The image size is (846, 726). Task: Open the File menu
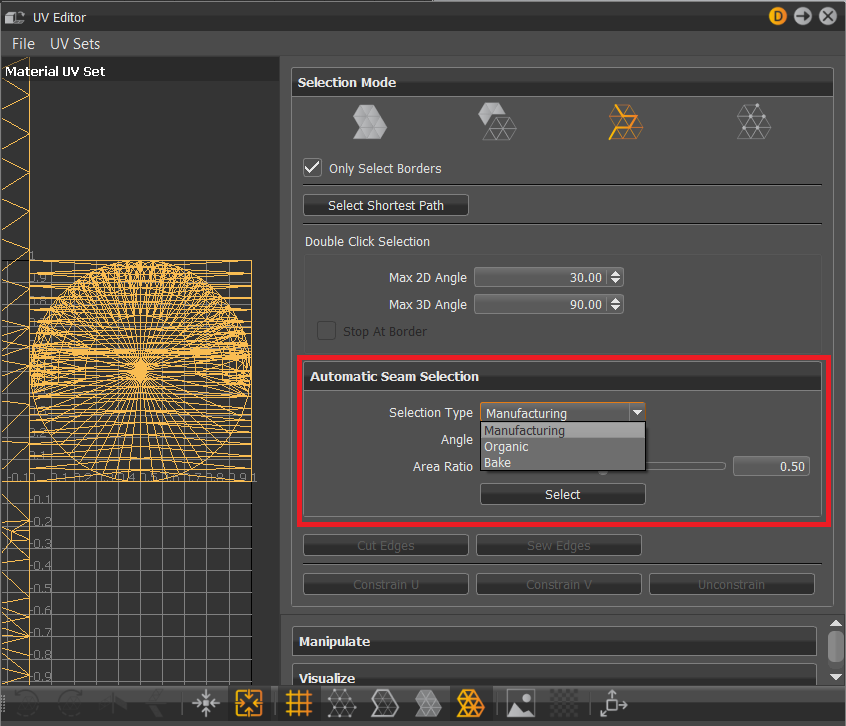[x=23, y=44]
